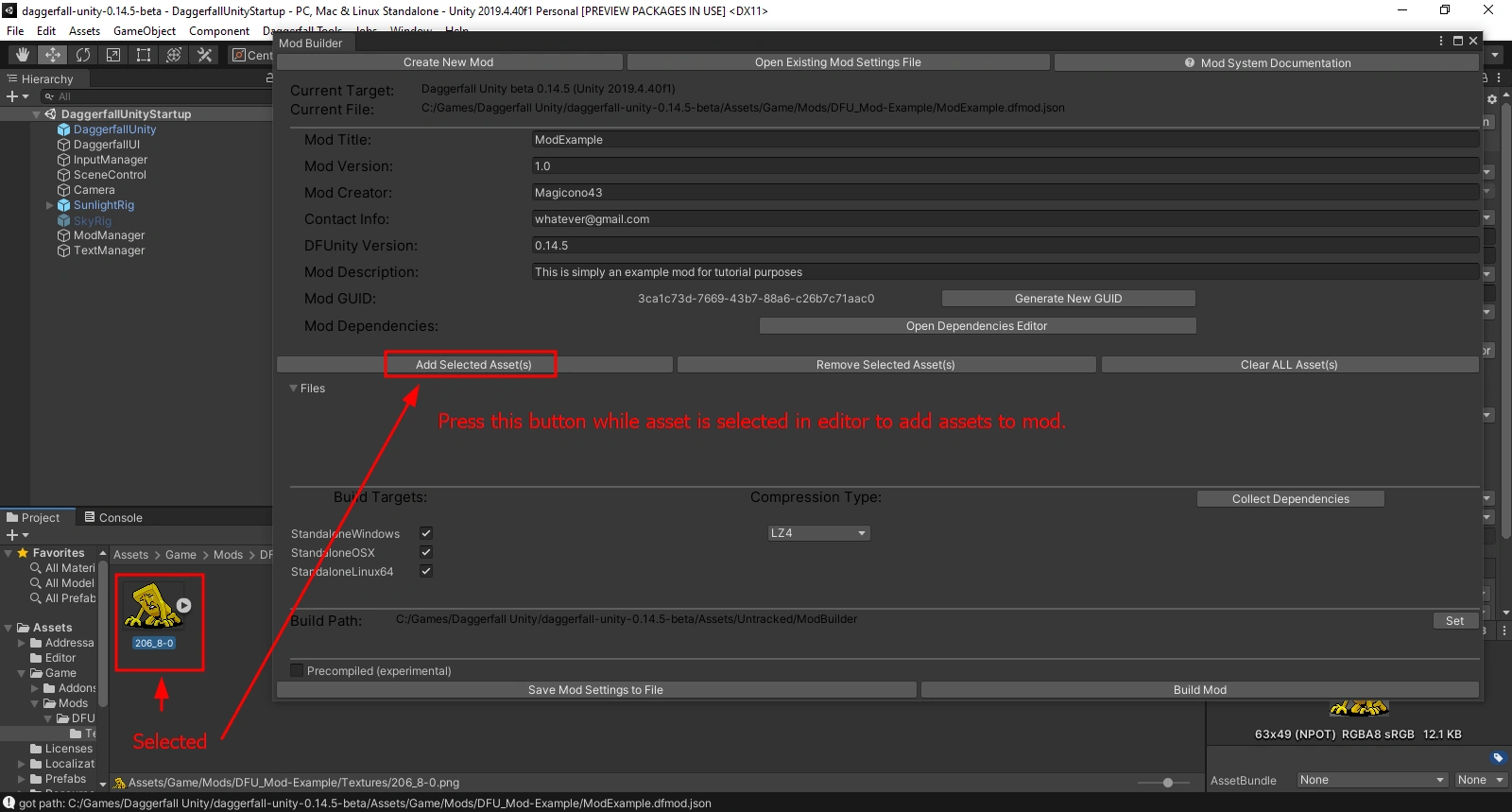Collapse the DaggerfallUnityStartup scene tree
Screen dimensions: 1512x812
coord(37,114)
